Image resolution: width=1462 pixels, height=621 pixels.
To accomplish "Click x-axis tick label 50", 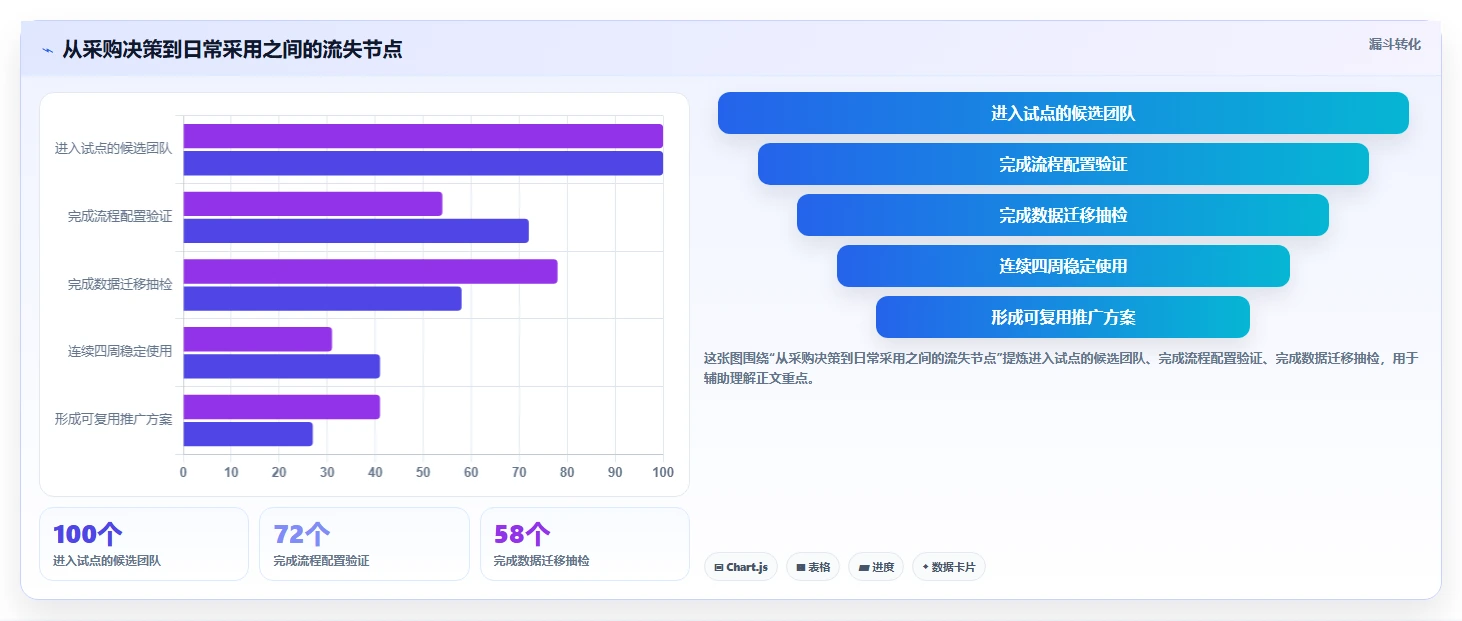I will coord(423,472).
